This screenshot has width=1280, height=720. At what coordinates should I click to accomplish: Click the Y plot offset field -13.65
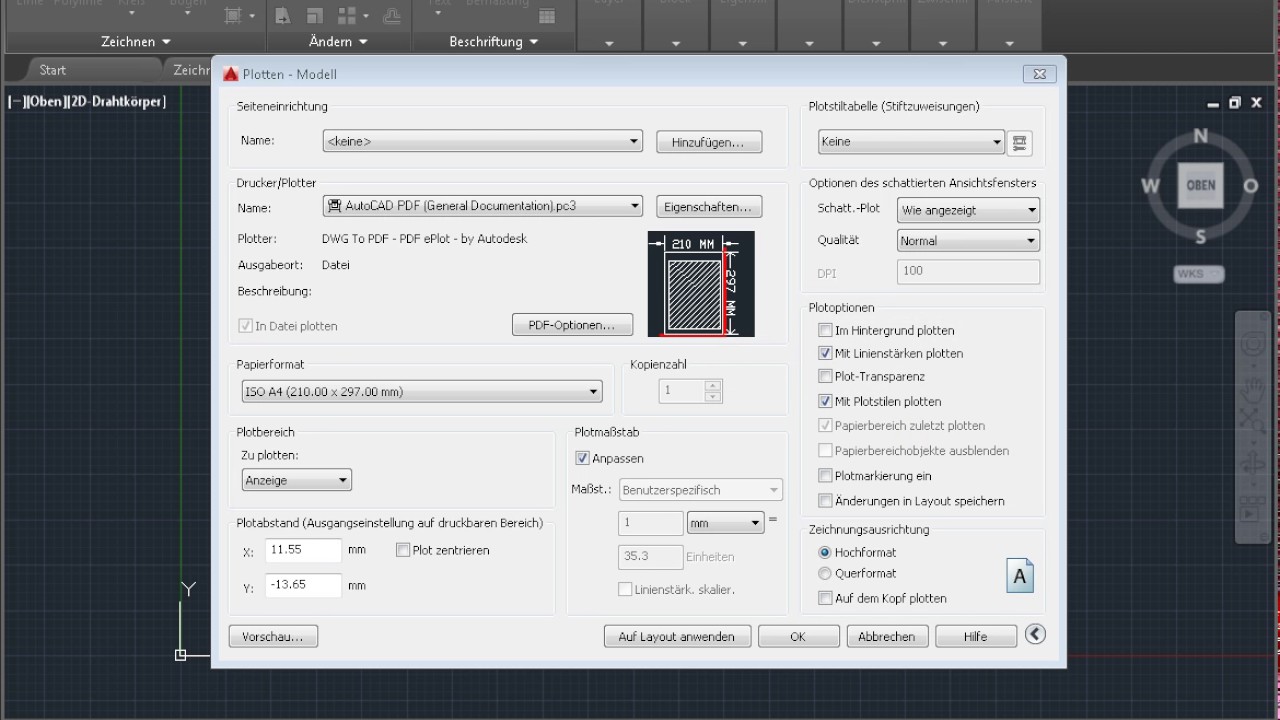(x=304, y=585)
